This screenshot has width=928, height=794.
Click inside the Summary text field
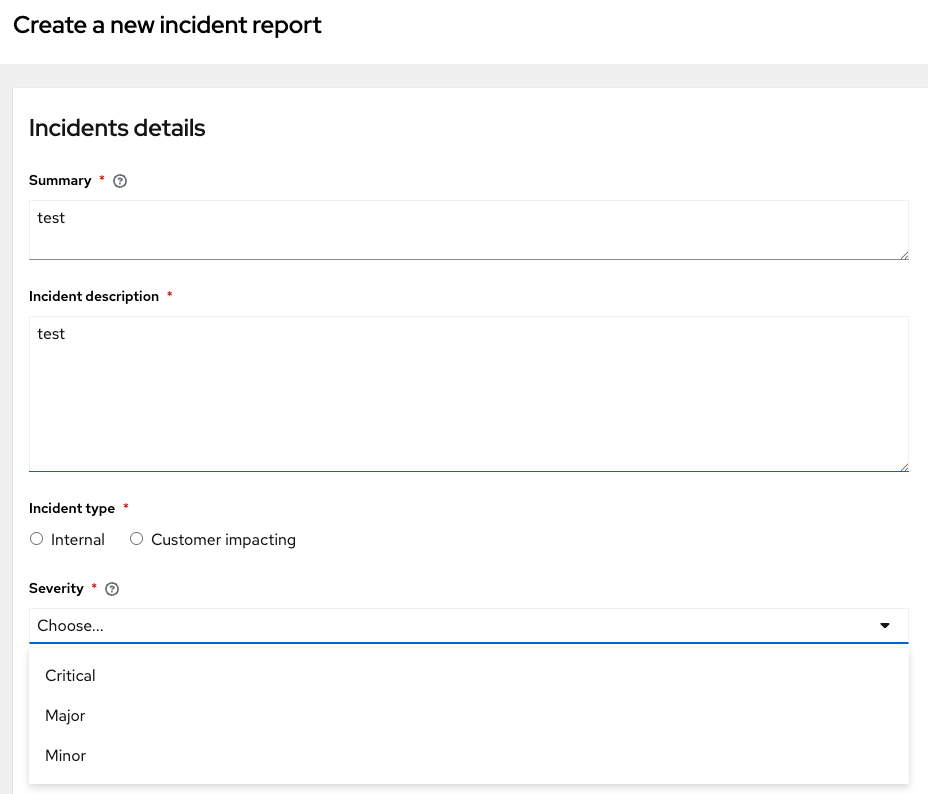(x=468, y=230)
